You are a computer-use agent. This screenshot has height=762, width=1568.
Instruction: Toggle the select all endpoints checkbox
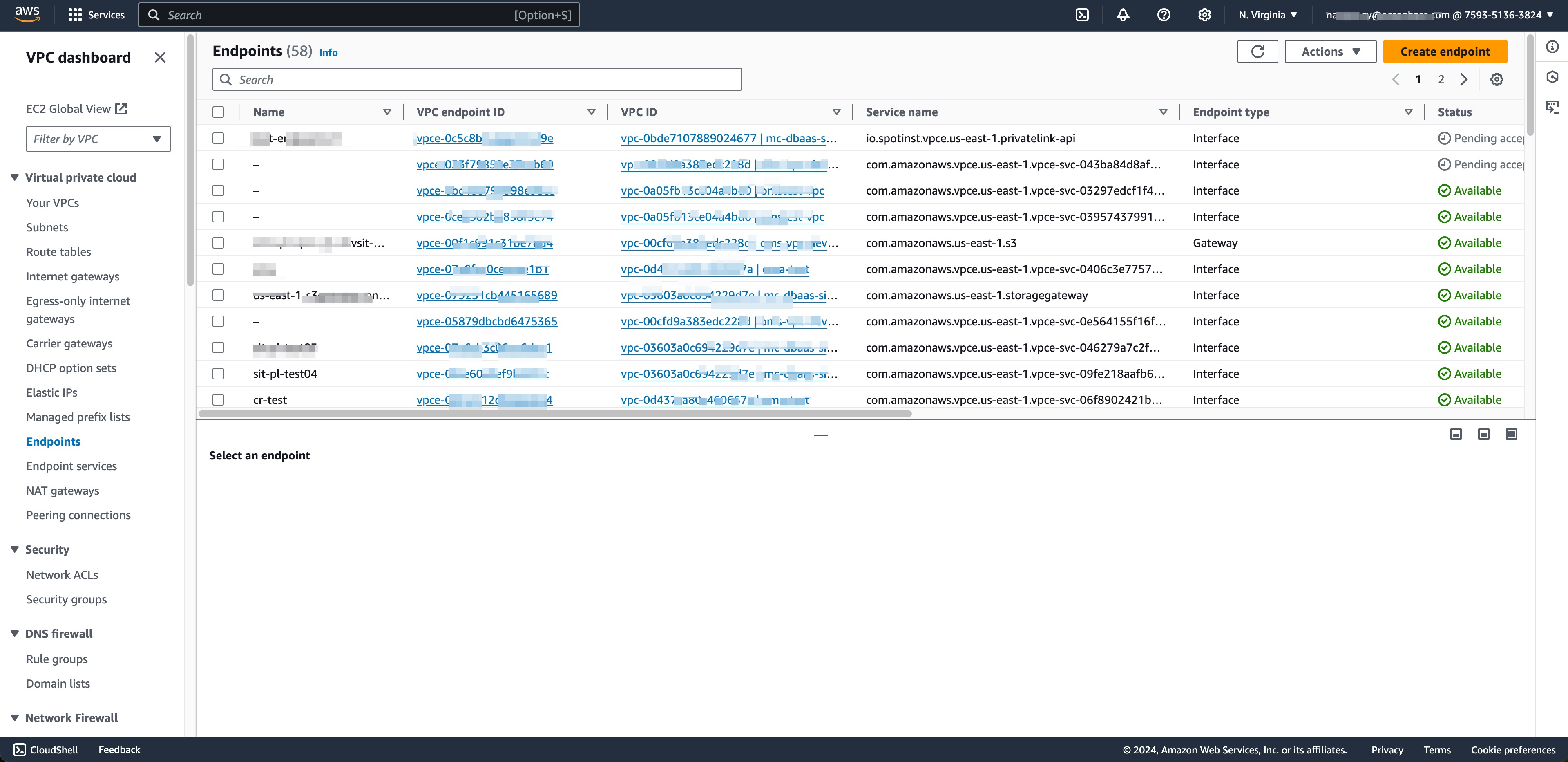coord(218,112)
